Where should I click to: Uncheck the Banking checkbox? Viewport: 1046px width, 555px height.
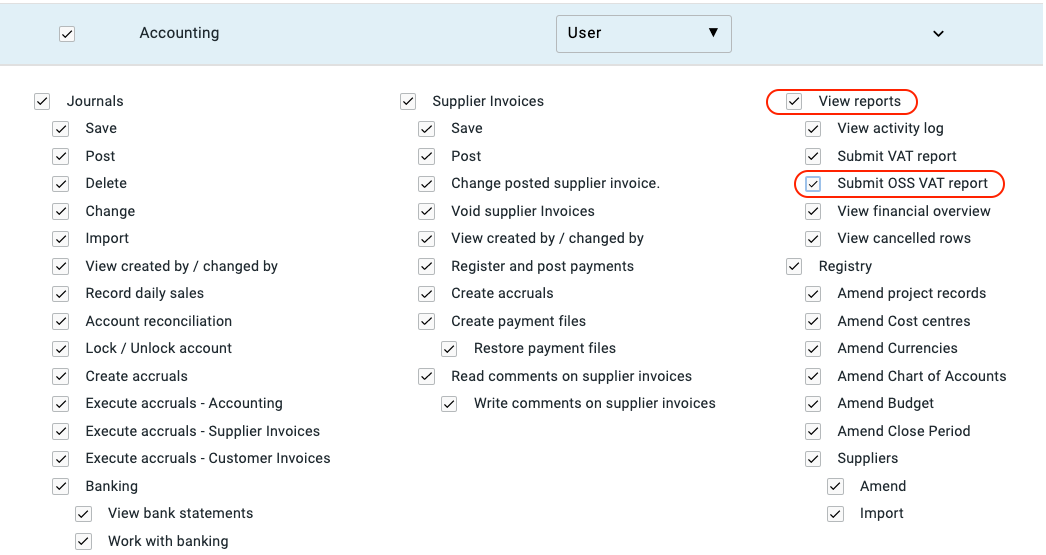pyautogui.click(x=61, y=486)
